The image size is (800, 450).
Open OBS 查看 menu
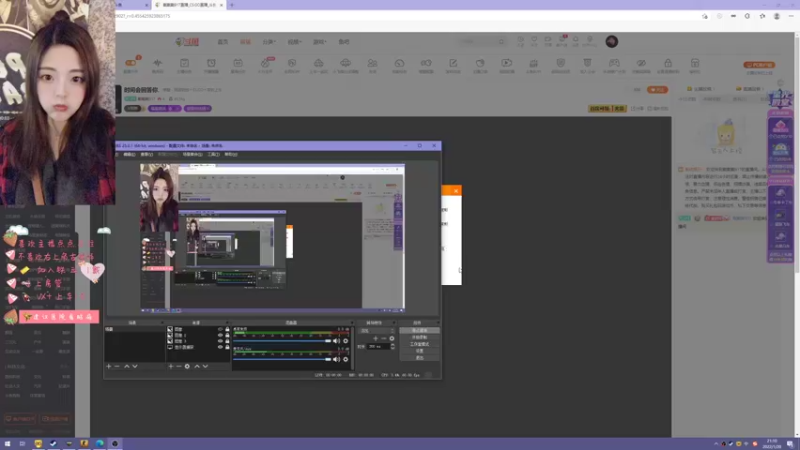(x=146, y=154)
